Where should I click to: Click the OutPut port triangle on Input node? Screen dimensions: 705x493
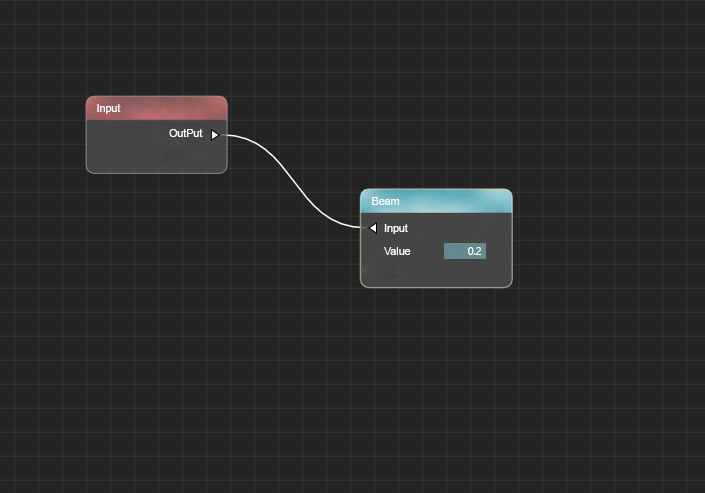[214, 134]
